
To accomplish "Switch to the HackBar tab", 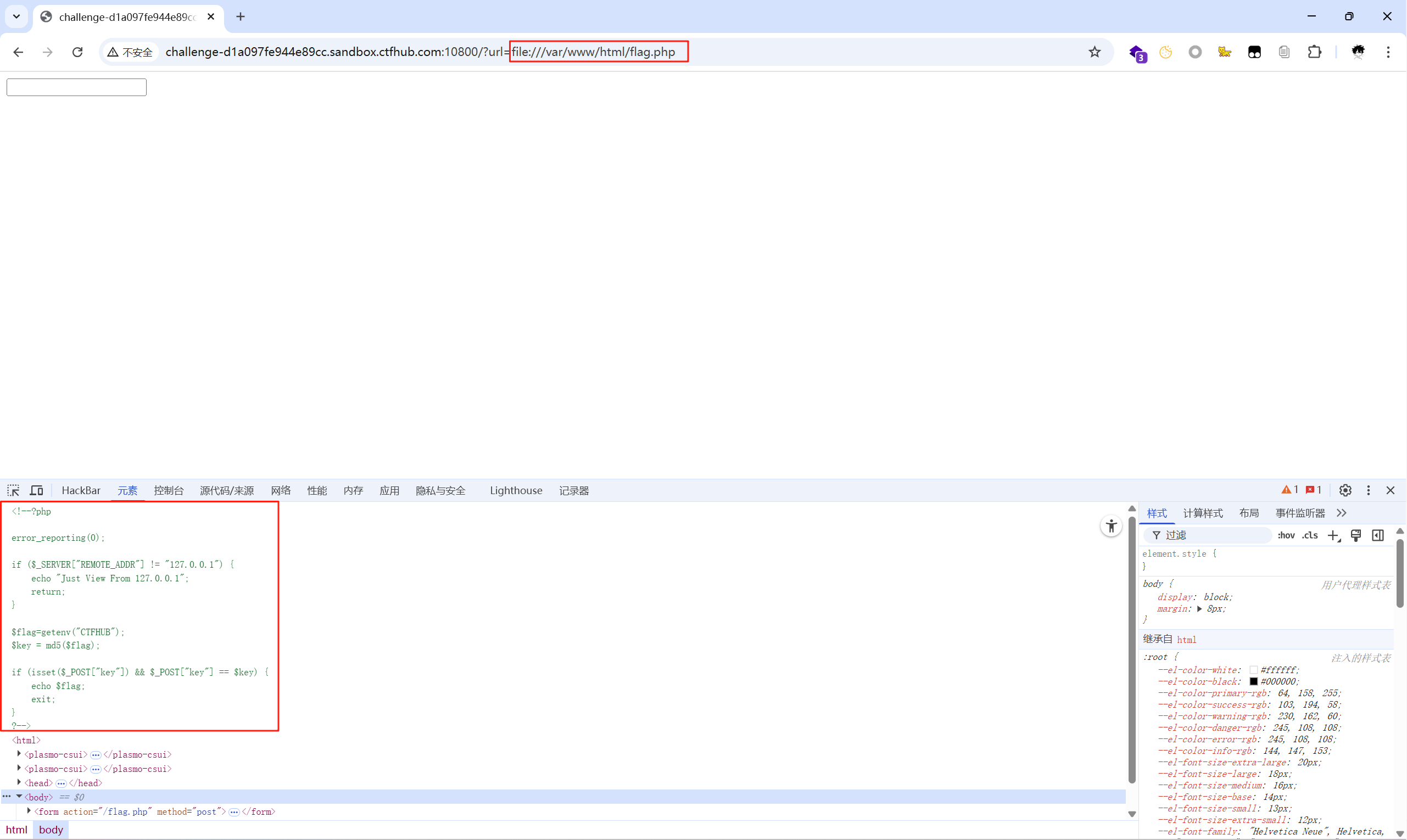I will click(81, 490).
